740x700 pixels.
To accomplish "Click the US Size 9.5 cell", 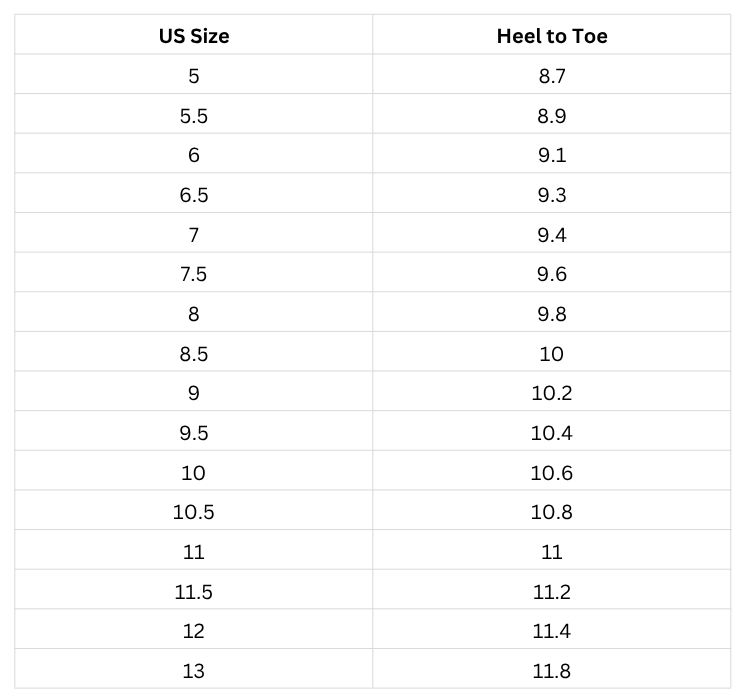I will pos(194,433).
